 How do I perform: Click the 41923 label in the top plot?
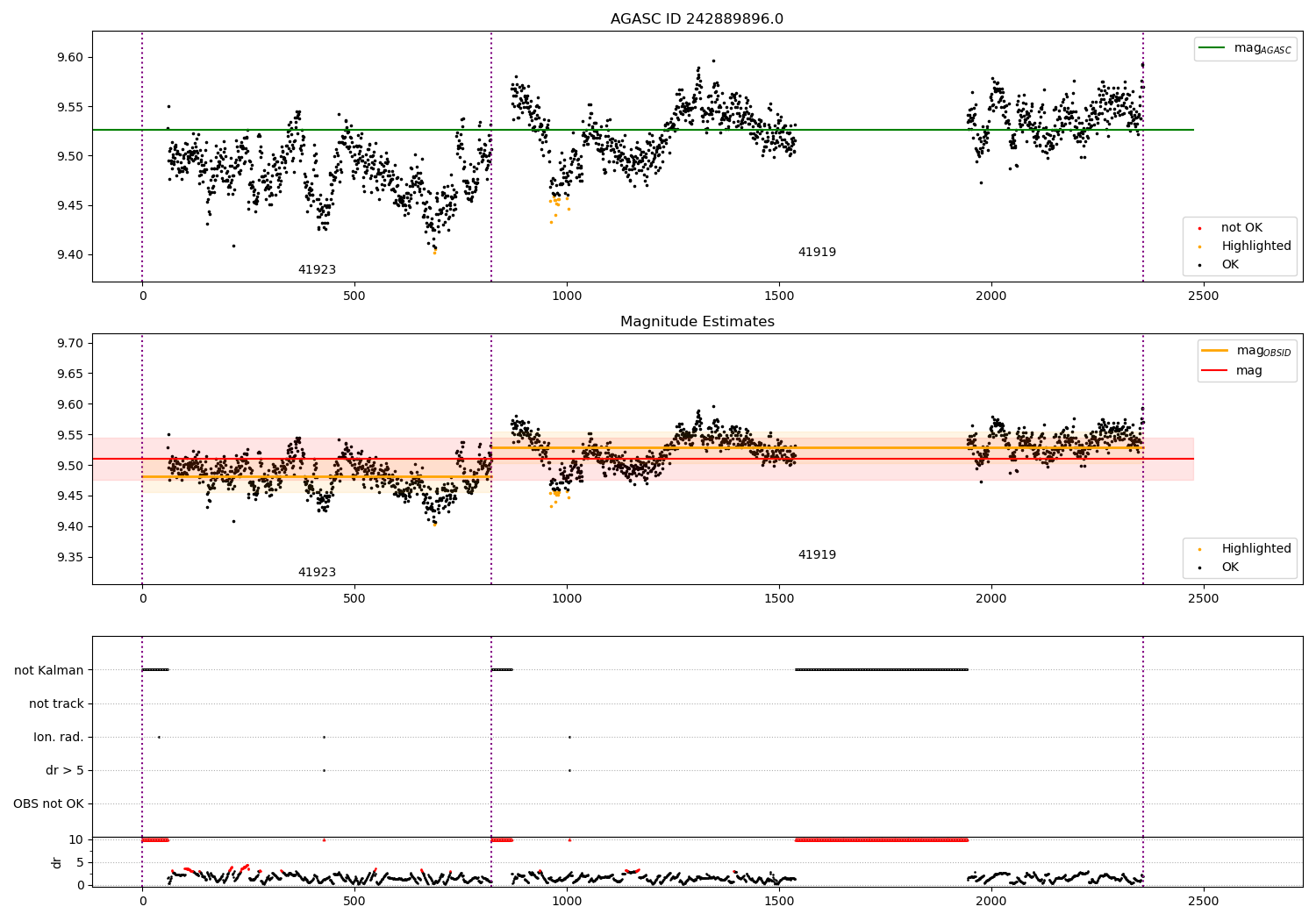(x=317, y=270)
